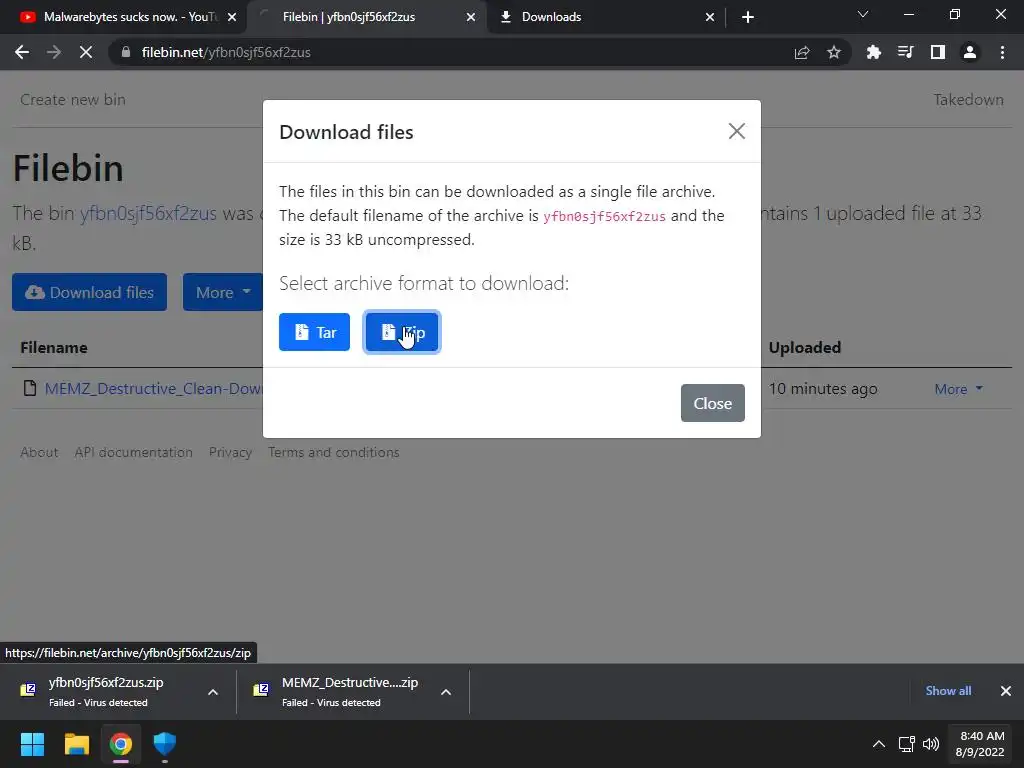Expand options for yfbn0sjf56xf2zus.zip download
Image resolution: width=1024 pixels, height=768 pixels.
[212, 692]
